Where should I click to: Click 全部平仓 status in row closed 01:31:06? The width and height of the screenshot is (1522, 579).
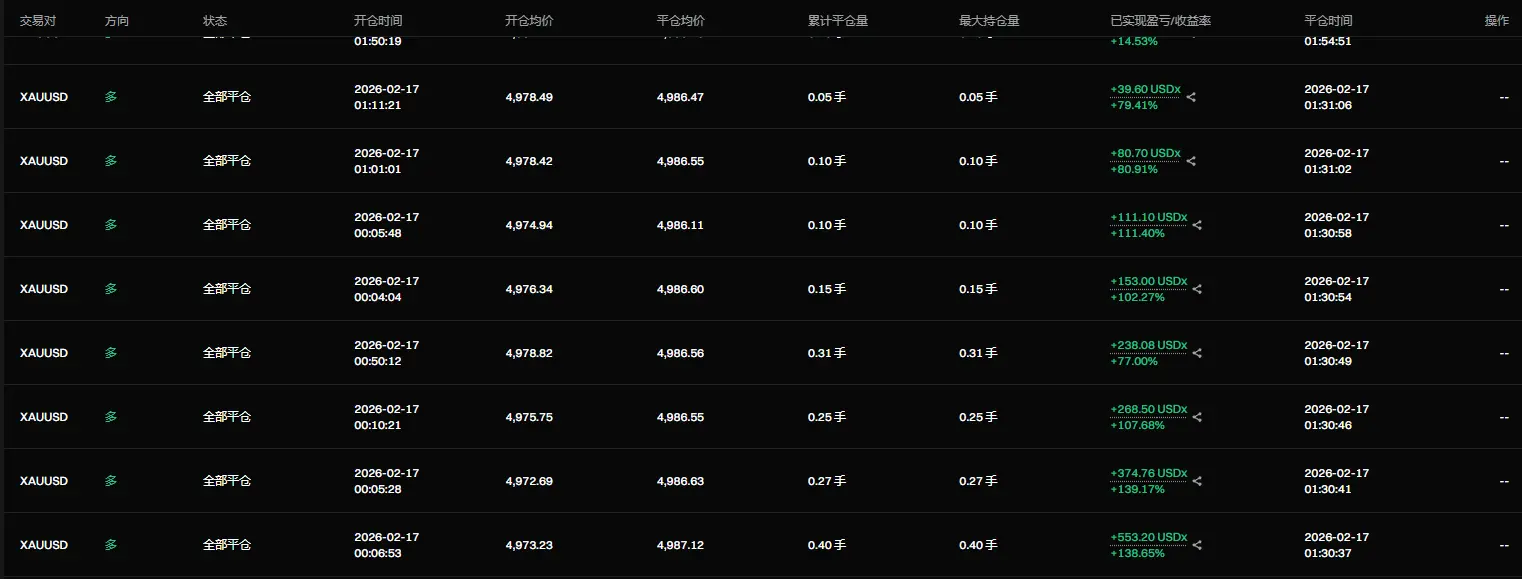coord(227,97)
